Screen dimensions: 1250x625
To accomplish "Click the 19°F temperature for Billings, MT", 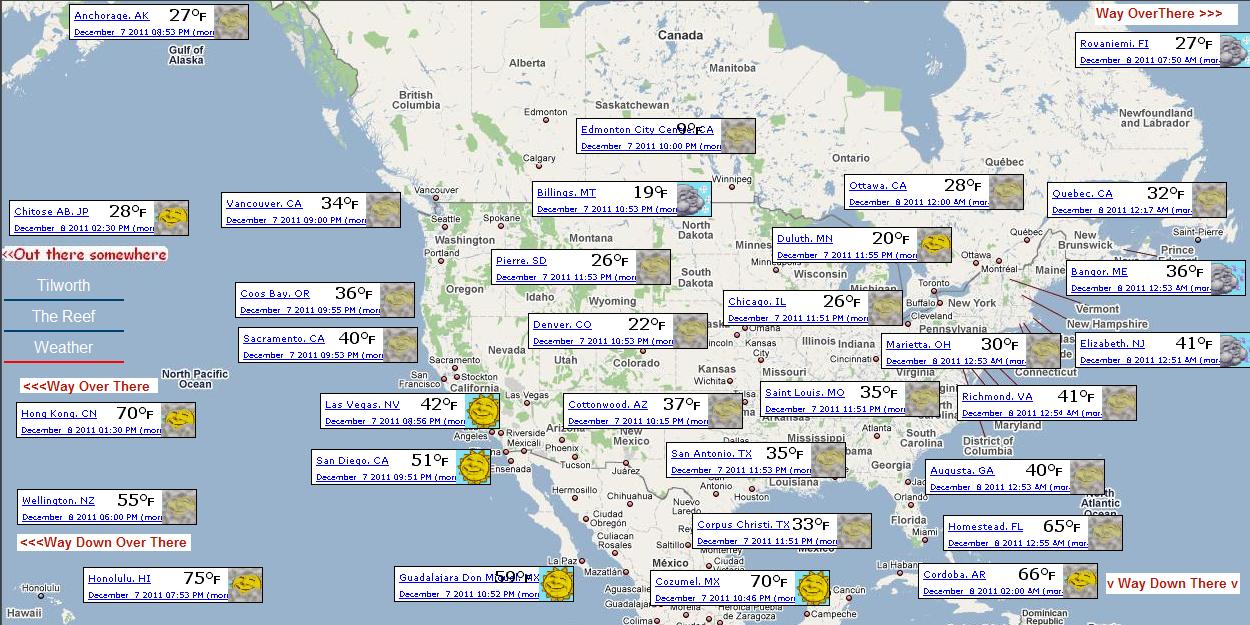I will [x=650, y=192].
